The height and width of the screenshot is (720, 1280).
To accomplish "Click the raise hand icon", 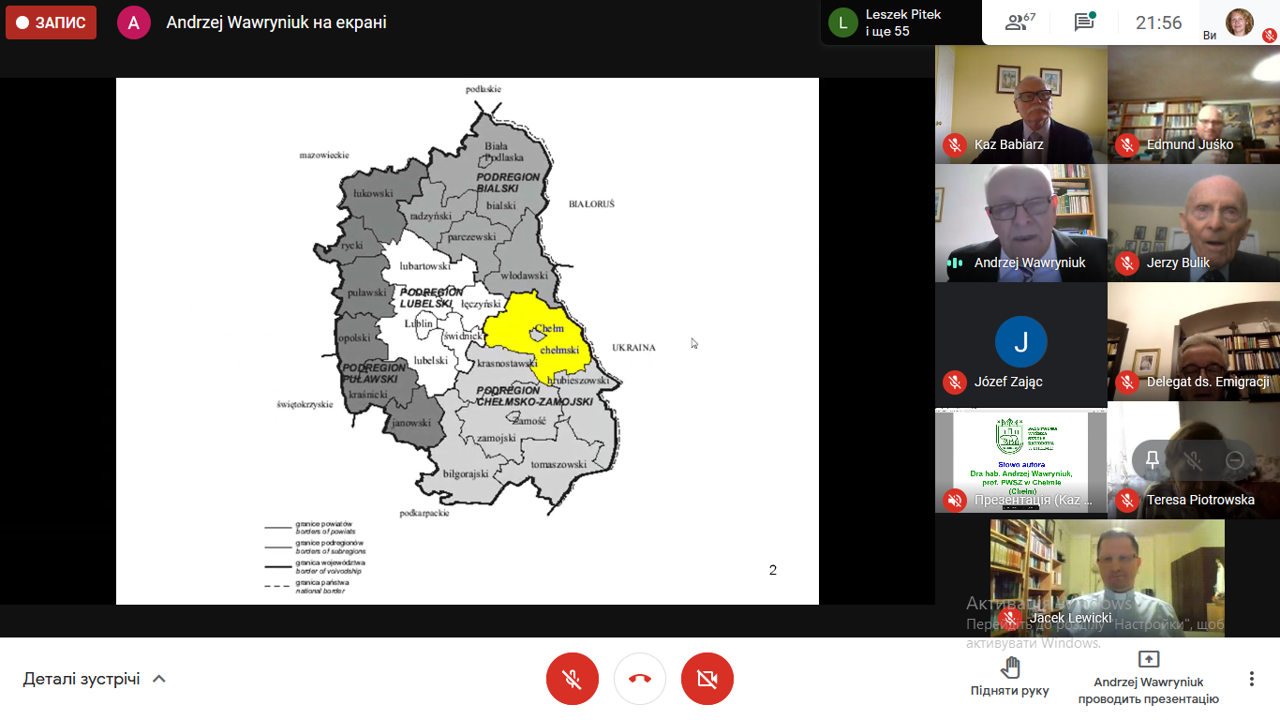I will (1009, 668).
